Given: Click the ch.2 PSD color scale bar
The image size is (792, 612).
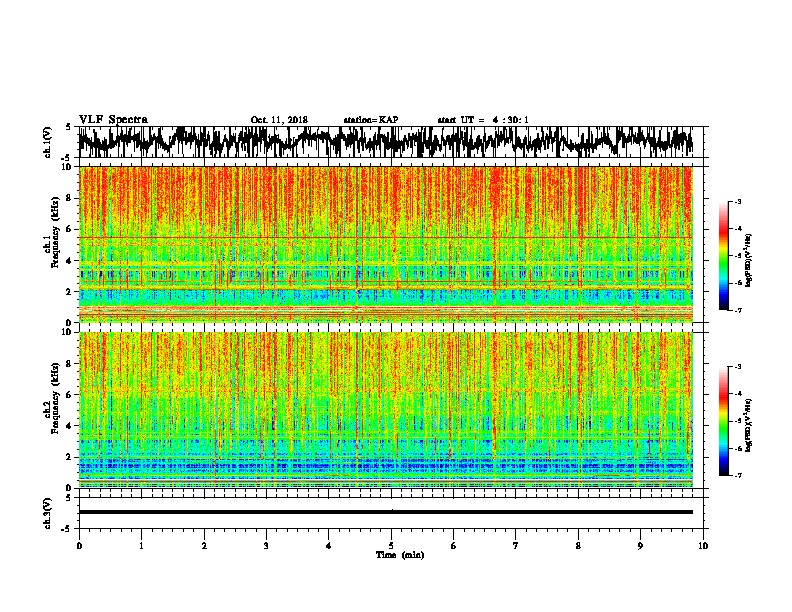Looking at the screenshot, I should (723, 421).
